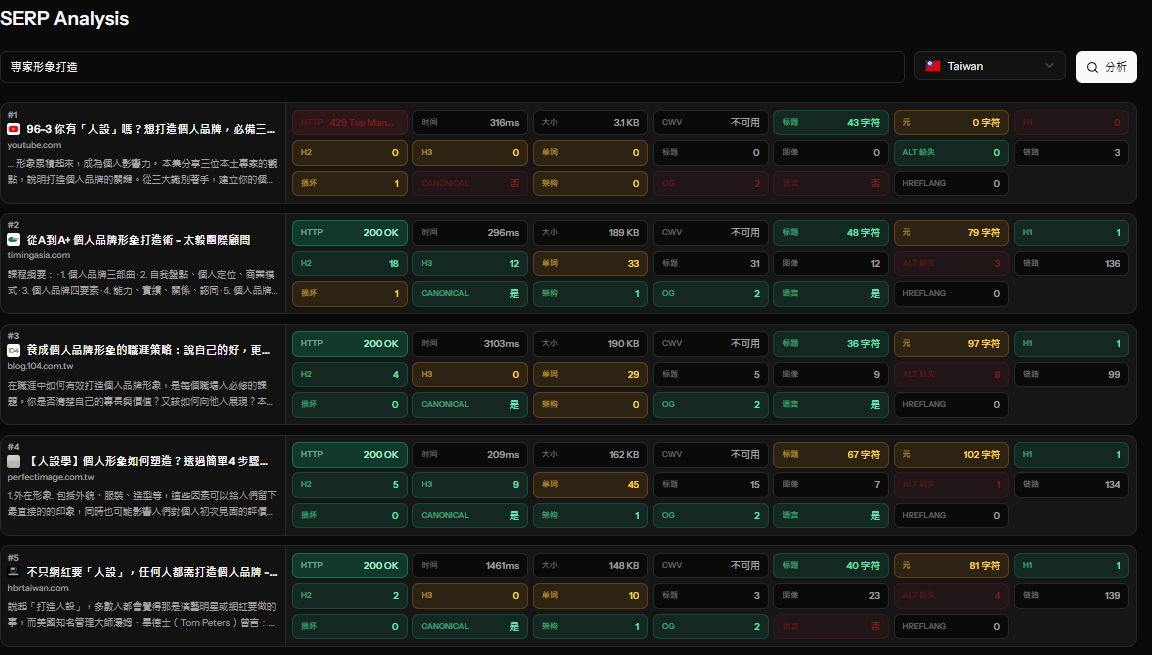
Task: Click the 81 字符 meta cell
Action: (951, 565)
